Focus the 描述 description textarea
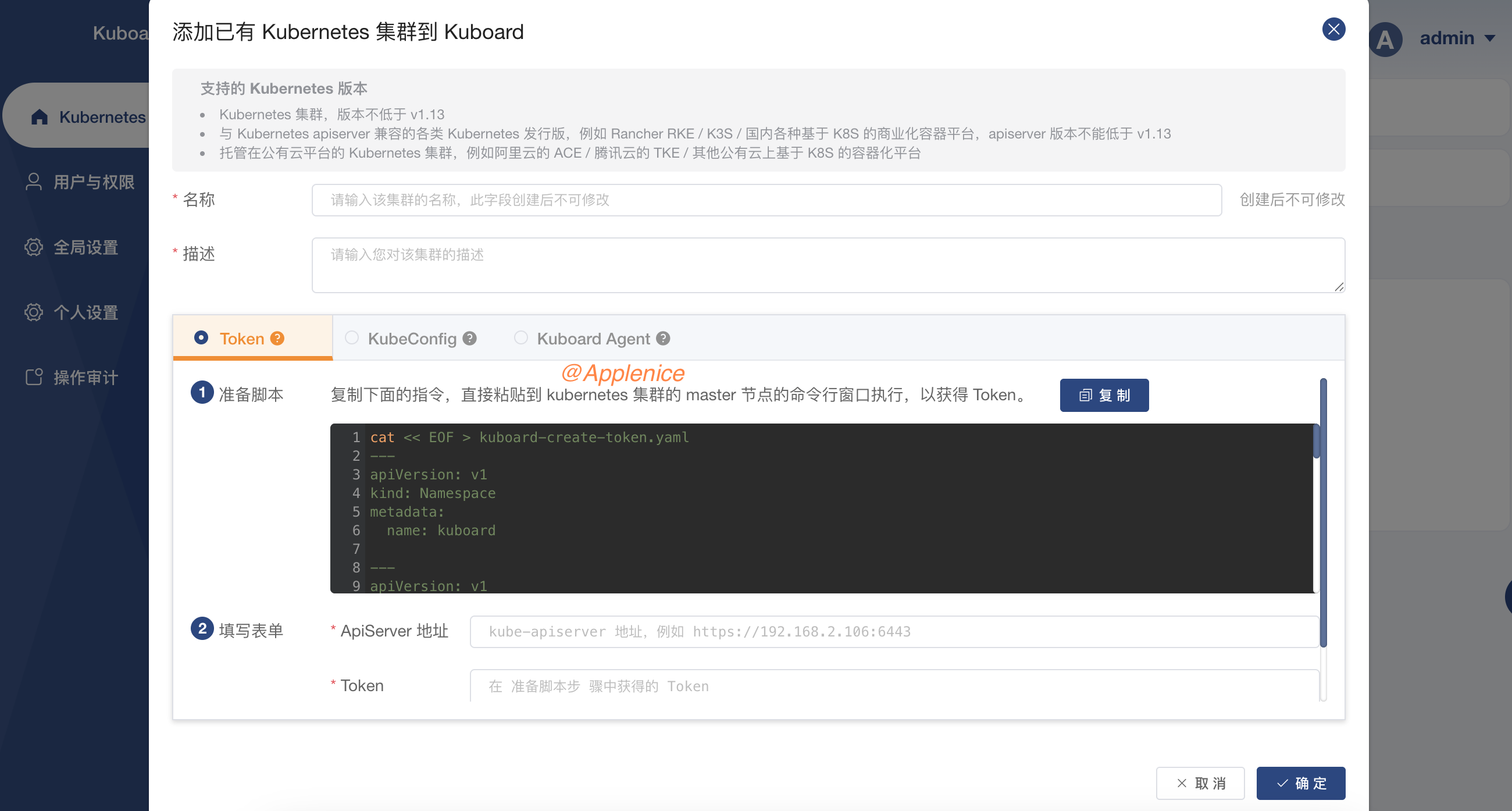 tap(828, 265)
